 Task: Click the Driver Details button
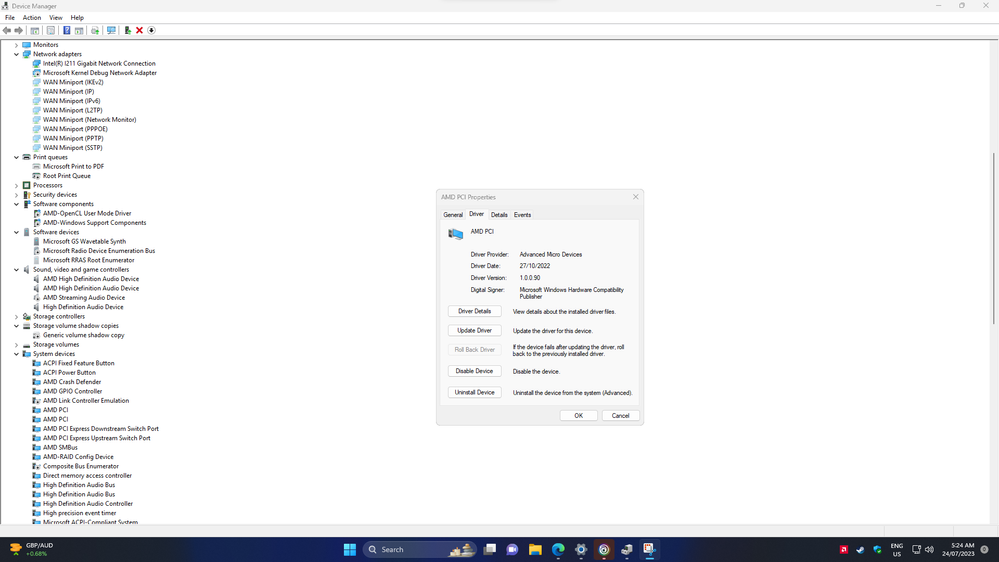pyautogui.click(x=475, y=311)
